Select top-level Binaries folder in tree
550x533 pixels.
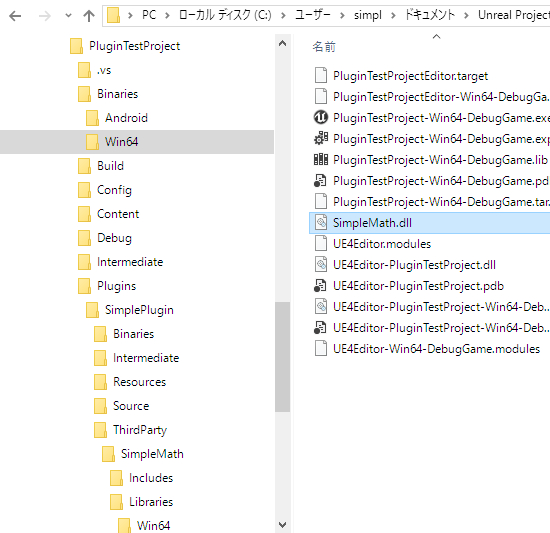pyautogui.click(x=118, y=94)
